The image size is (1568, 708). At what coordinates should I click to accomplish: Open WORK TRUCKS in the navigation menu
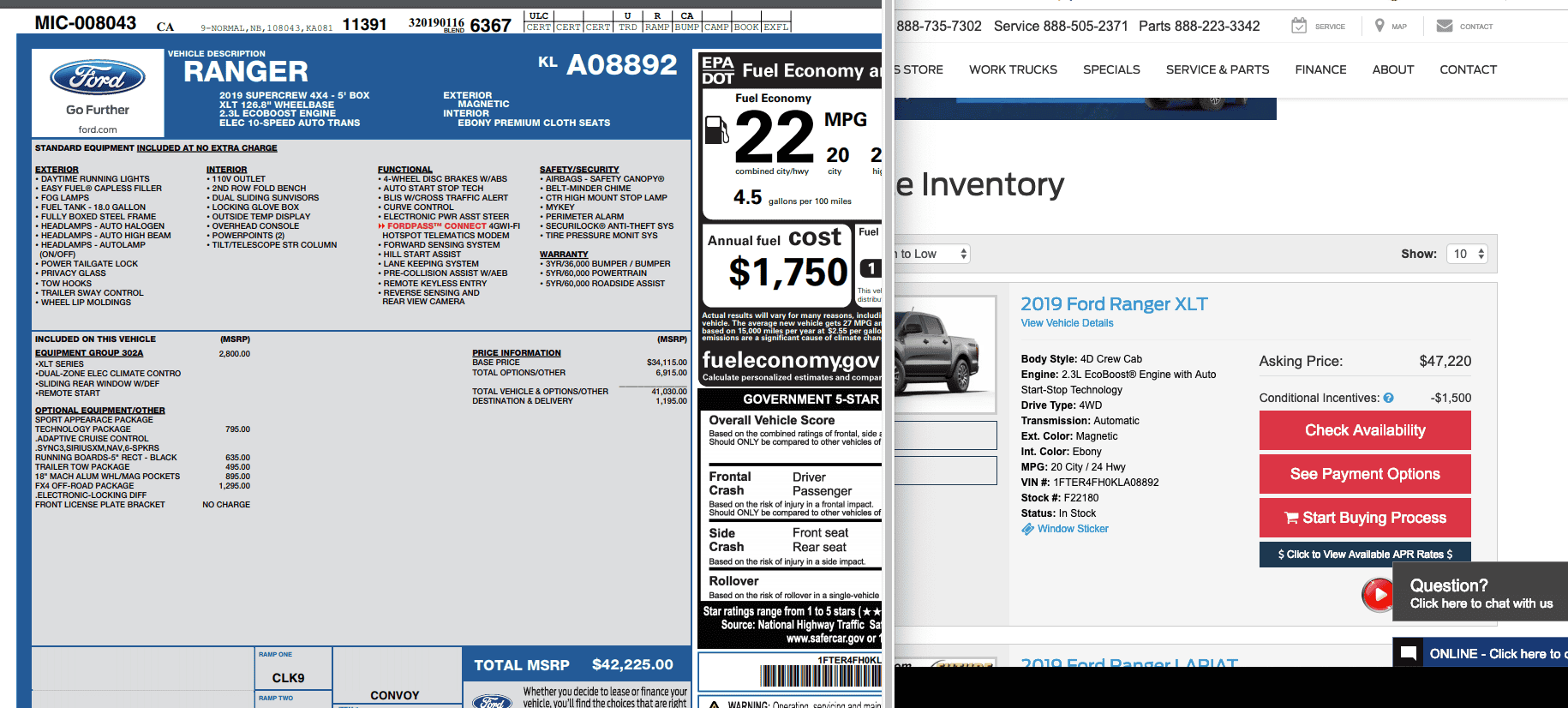pyautogui.click(x=1013, y=69)
